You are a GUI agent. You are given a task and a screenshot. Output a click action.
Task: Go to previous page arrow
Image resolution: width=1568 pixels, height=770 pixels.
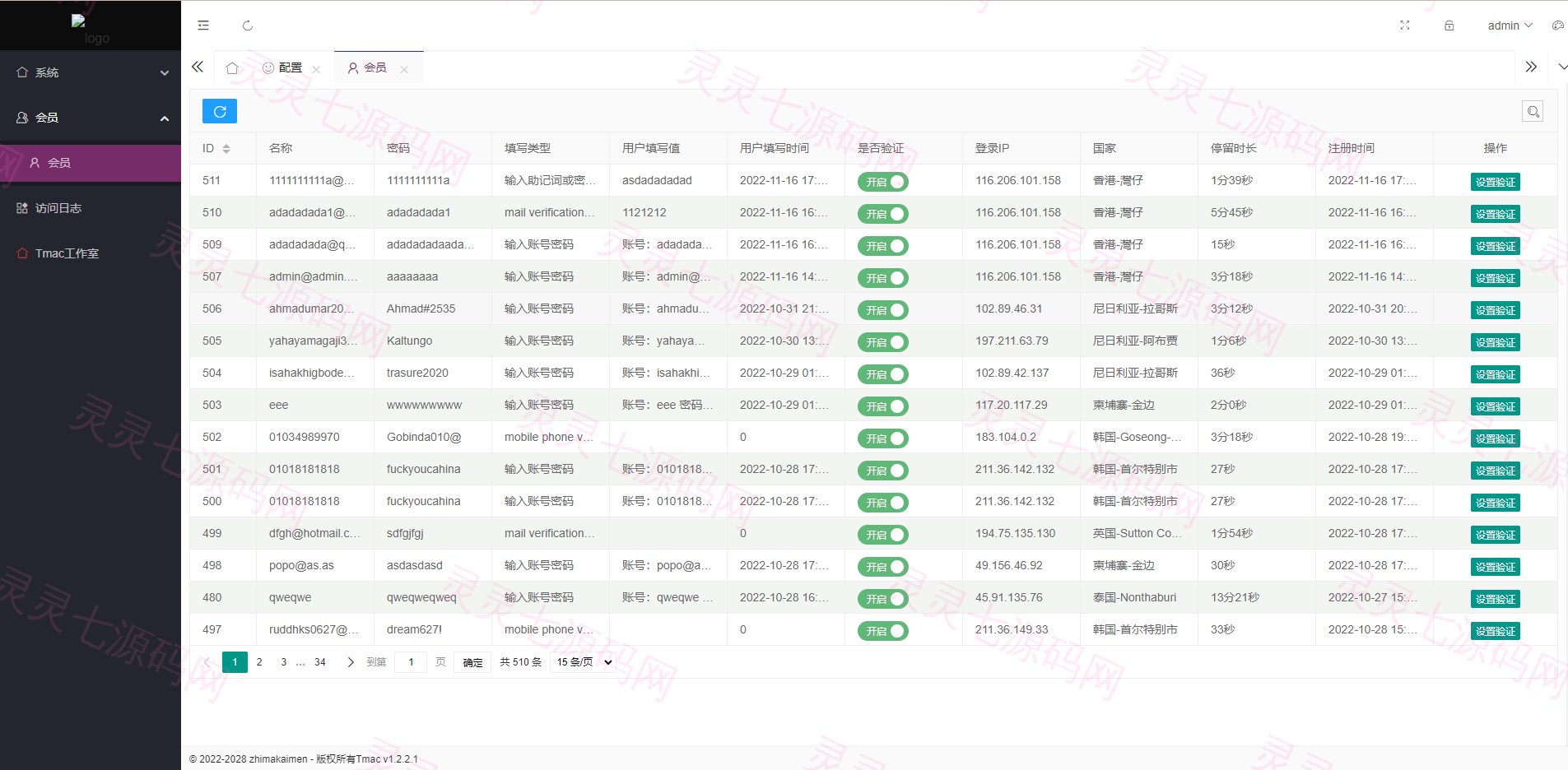click(207, 662)
